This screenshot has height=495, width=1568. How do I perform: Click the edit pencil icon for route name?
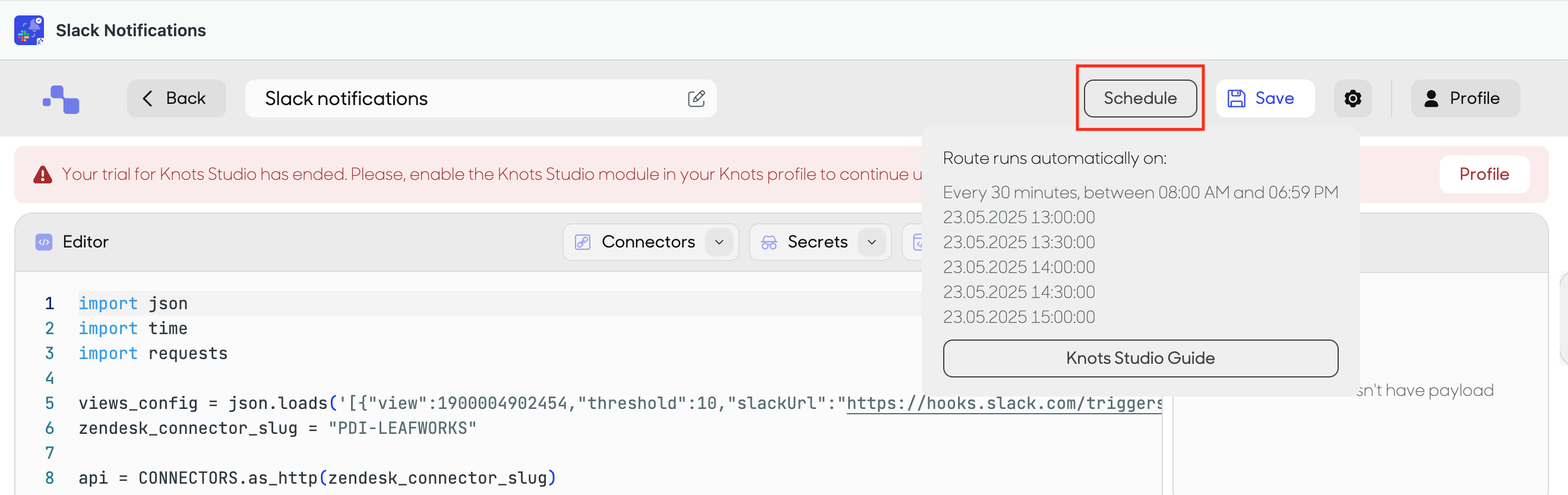click(696, 99)
